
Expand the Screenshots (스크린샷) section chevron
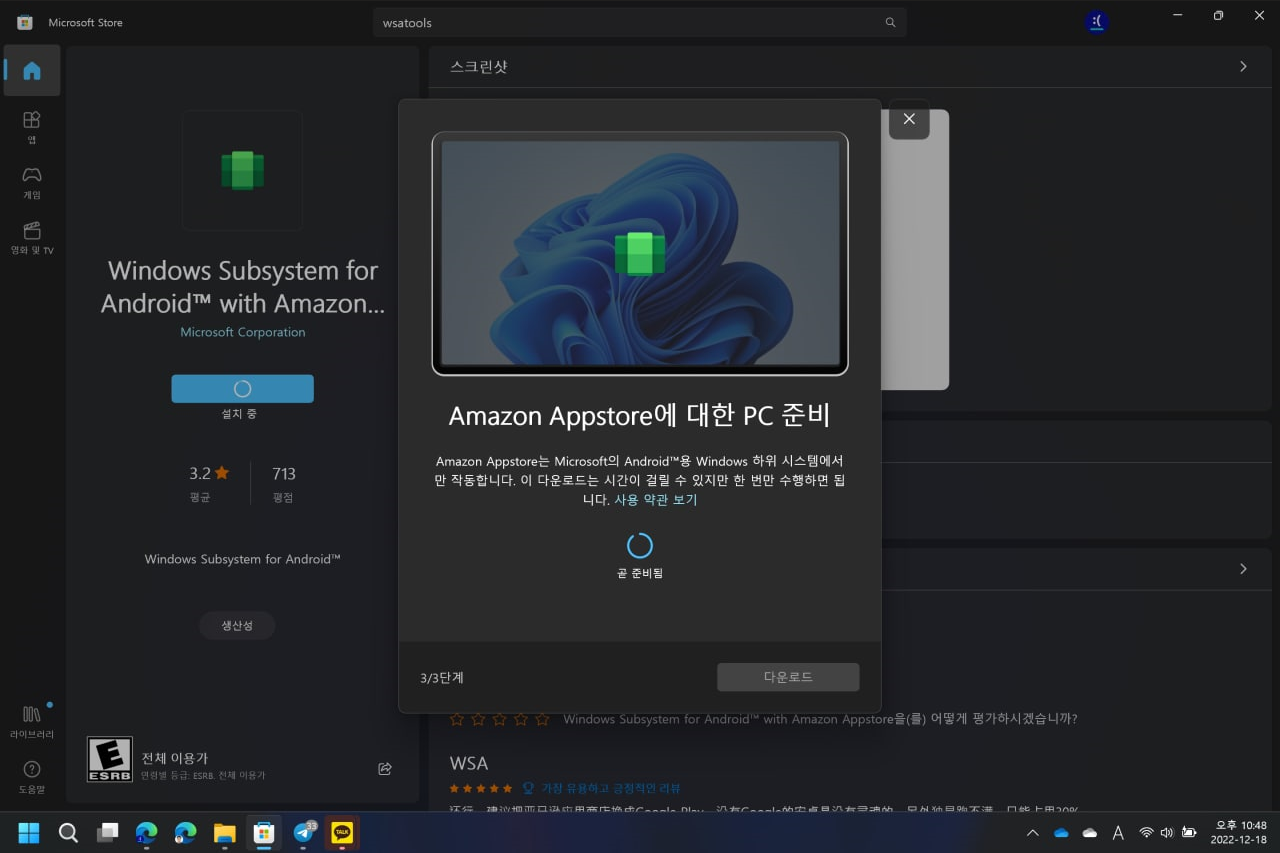click(x=1243, y=66)
